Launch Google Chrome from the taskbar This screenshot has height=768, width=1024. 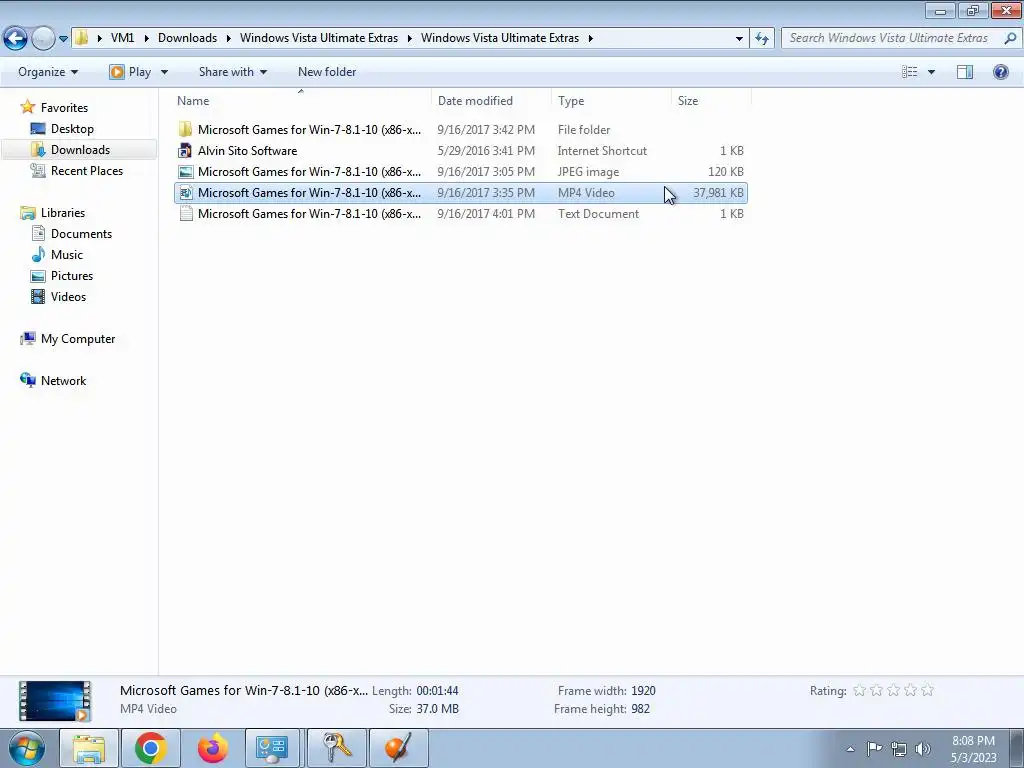pos(151,748)
